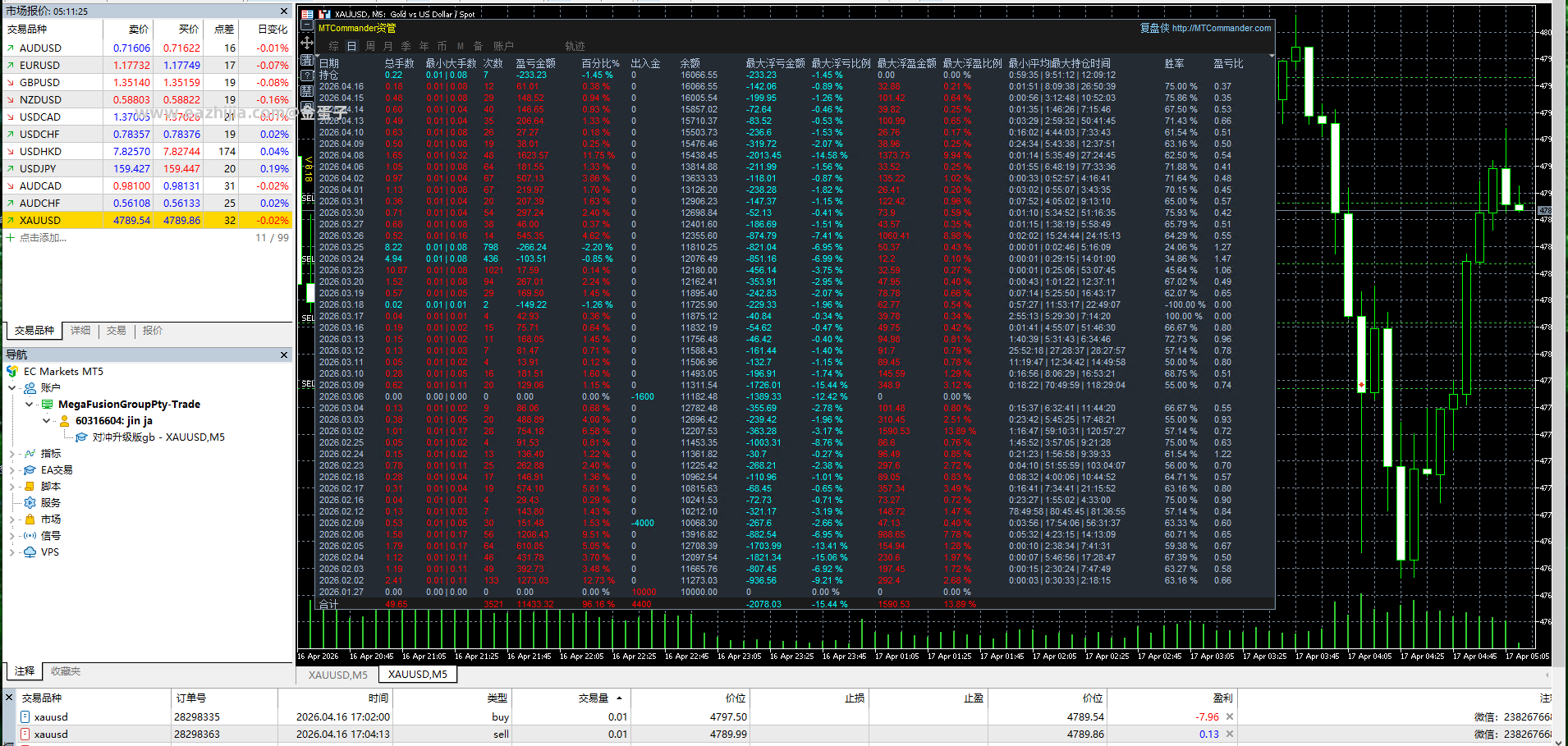This screenshot has height=746, width=1568.
Task: Click the 市场 shopping bag icon
Action: point(30,519)
